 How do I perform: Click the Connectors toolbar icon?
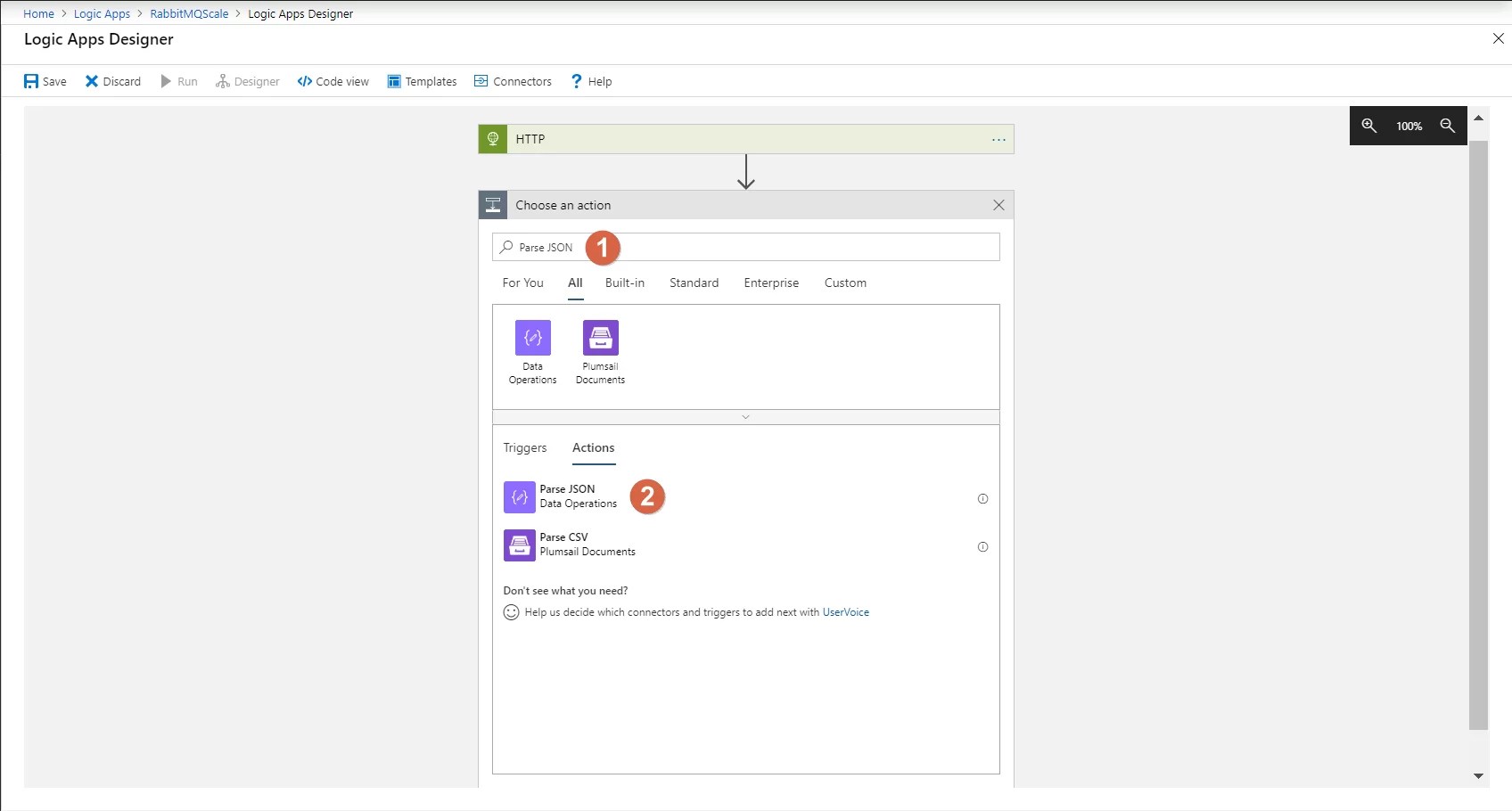[481, 81]
